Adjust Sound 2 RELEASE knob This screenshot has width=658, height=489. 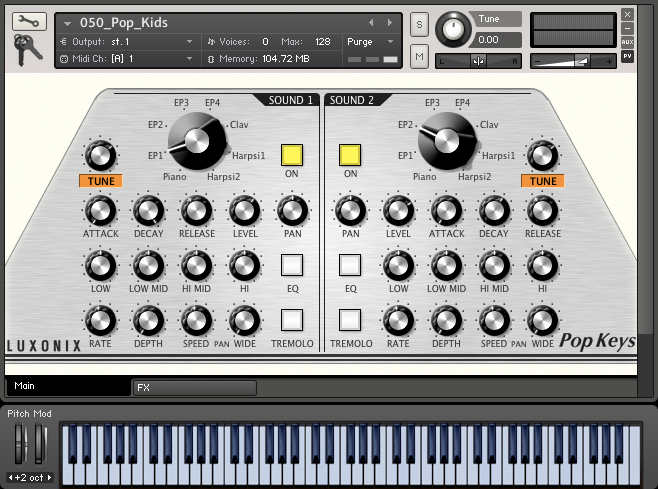click(x=542, y=211)
